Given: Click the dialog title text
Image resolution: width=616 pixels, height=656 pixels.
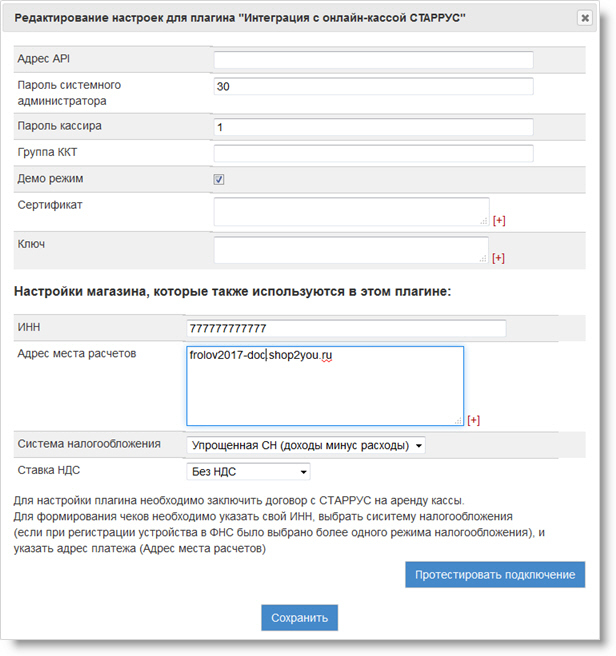Looking at the screenshot, I should pos(240,18).
